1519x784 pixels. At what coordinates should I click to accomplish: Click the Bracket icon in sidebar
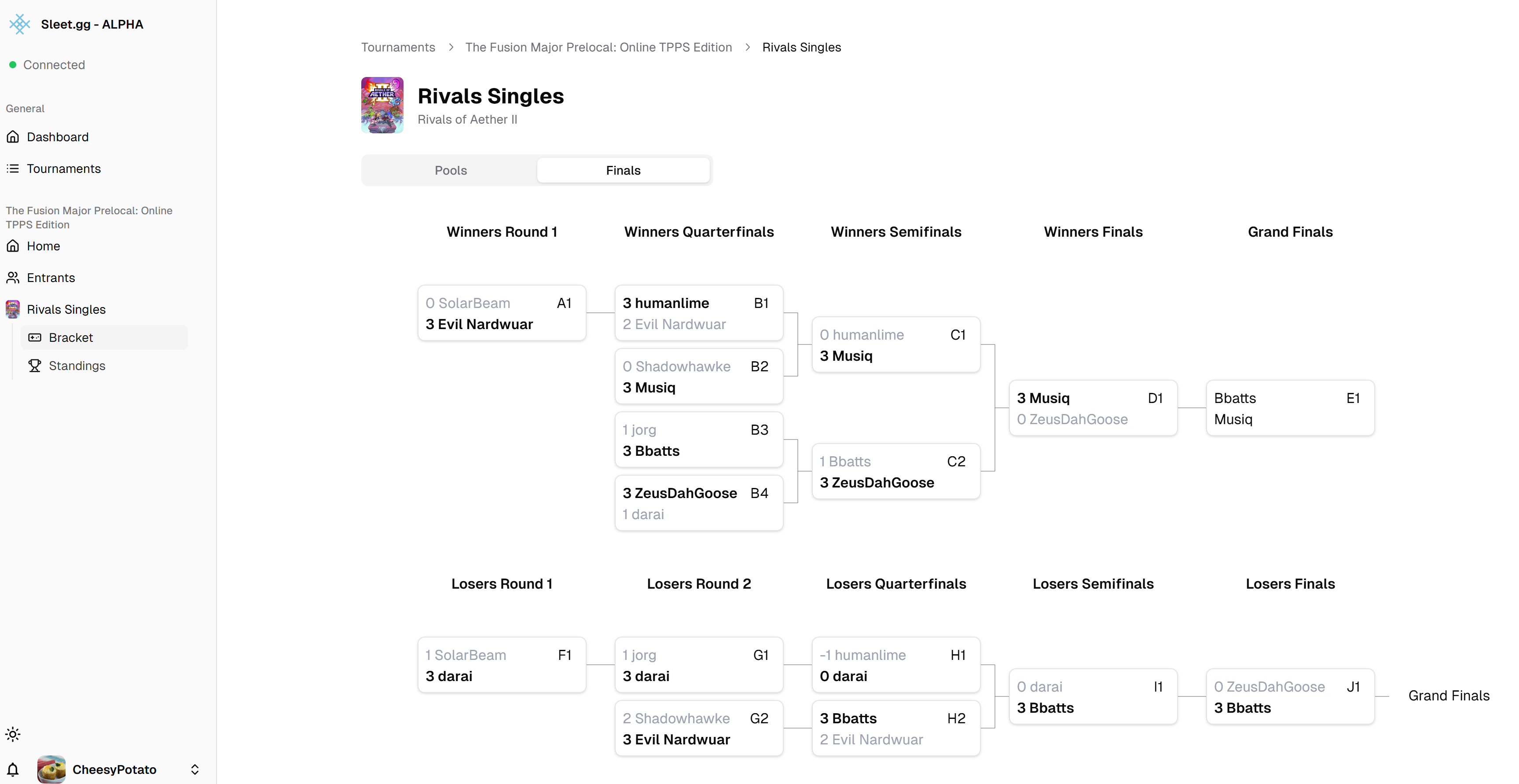(x=35, y=338)
